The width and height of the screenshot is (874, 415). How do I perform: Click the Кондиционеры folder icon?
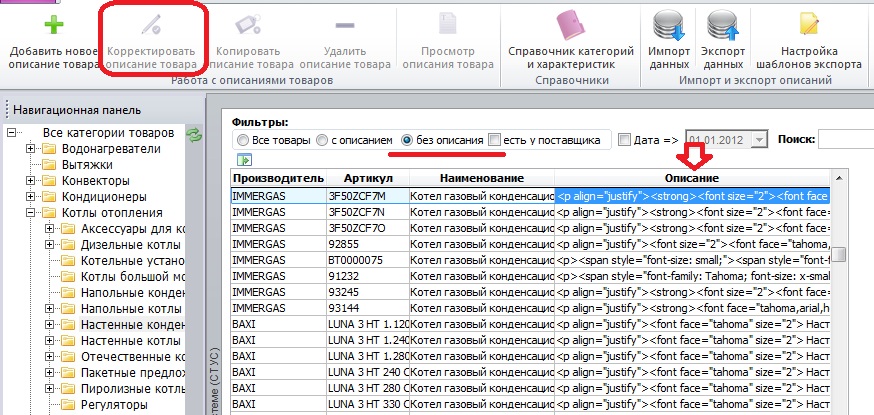50,197
